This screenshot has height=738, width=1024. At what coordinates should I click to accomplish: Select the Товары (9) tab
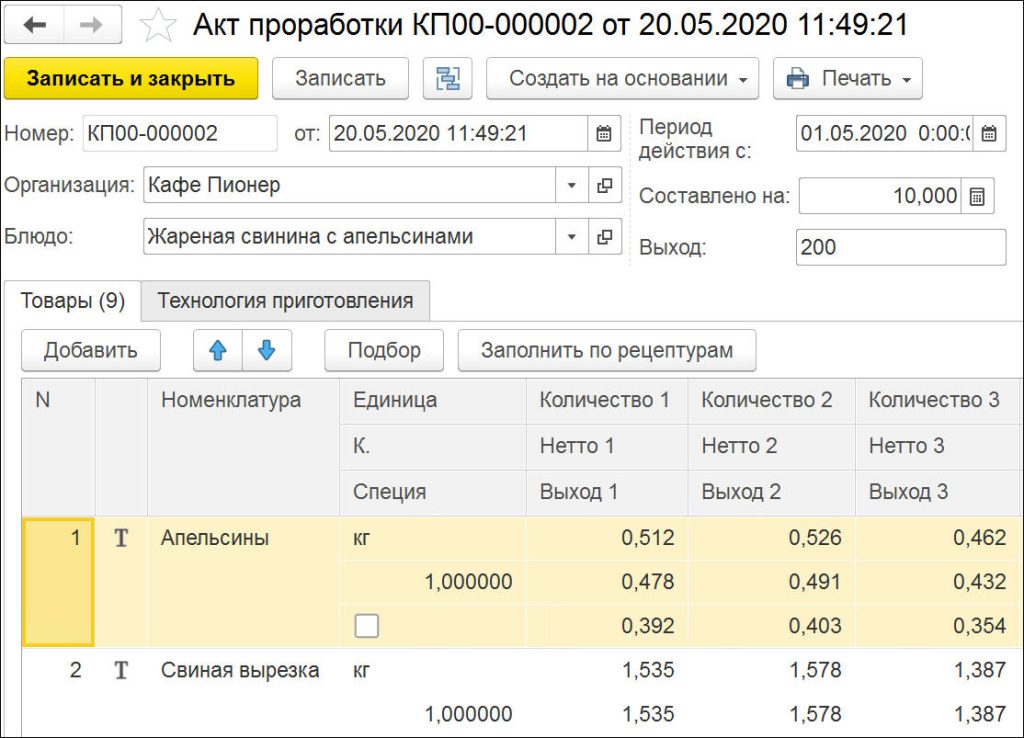[72, 301]
